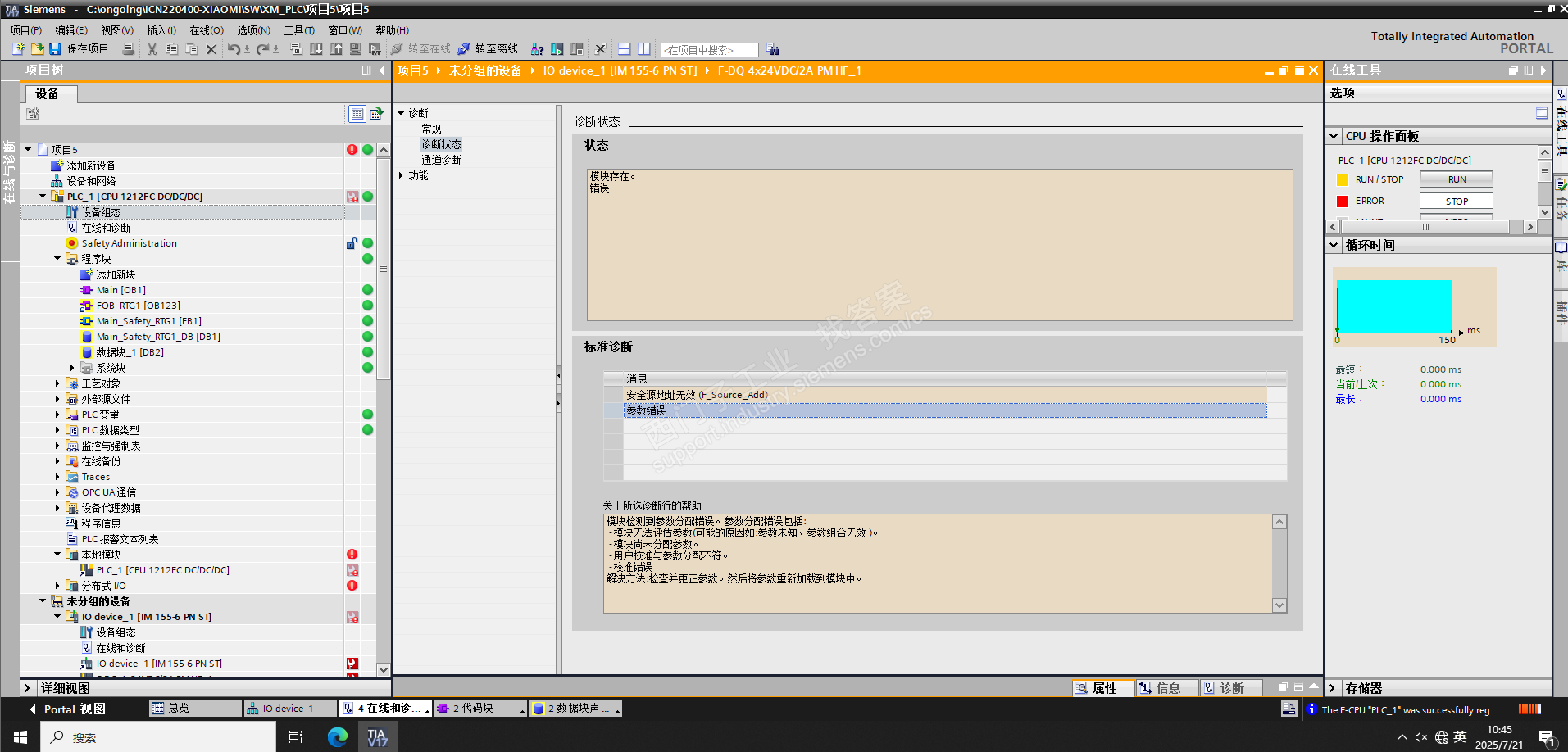Viewport: 1568px width, 752px height.
Task: Click the print toolbar icon
Action: [129, 49]
